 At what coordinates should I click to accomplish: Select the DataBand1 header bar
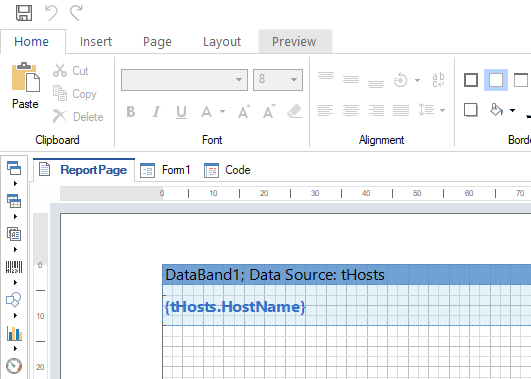(346, 275)
